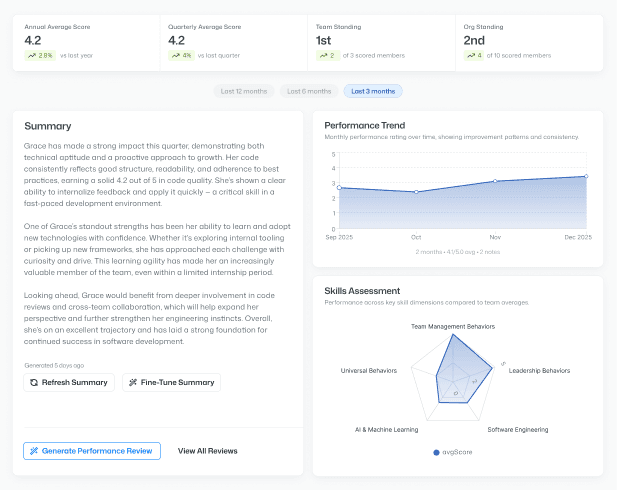Switch to Last 12 months range
Viewport: 617px width, 490px height.
click(x=243, y=91)
